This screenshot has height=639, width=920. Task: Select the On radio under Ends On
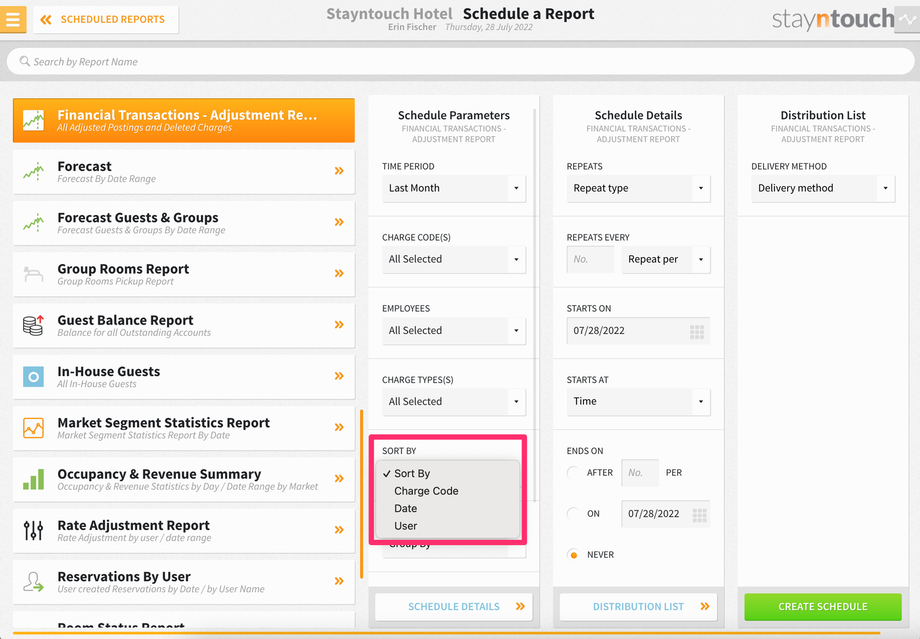point(574,513)
